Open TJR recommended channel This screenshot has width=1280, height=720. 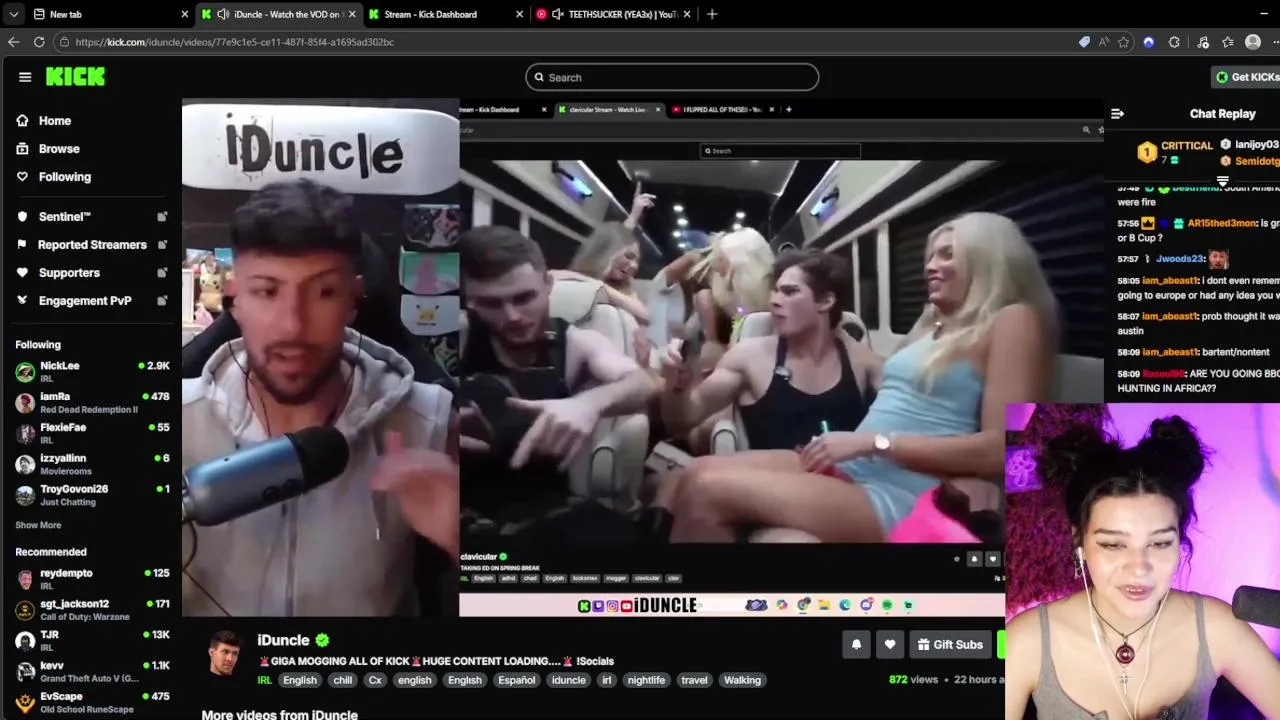92,641
